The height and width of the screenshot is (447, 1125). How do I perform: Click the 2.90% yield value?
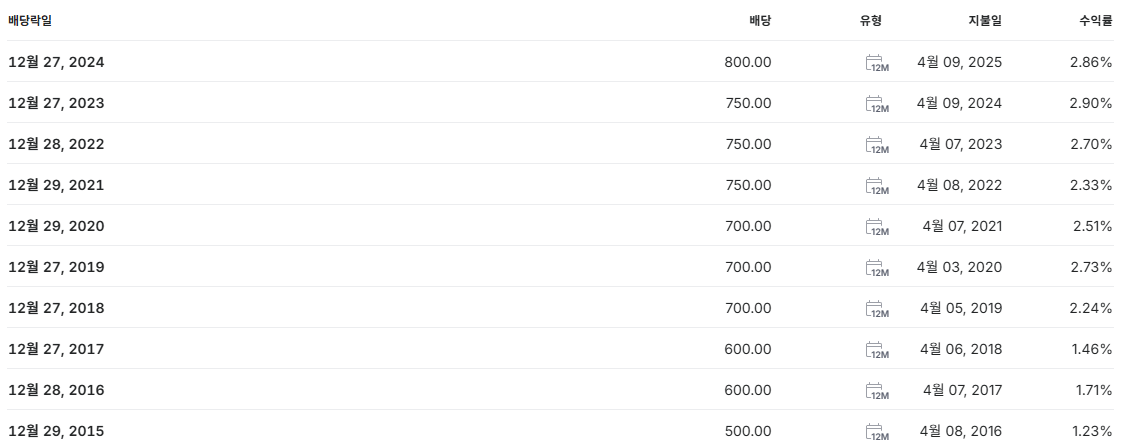click(x=1091, y=103)
